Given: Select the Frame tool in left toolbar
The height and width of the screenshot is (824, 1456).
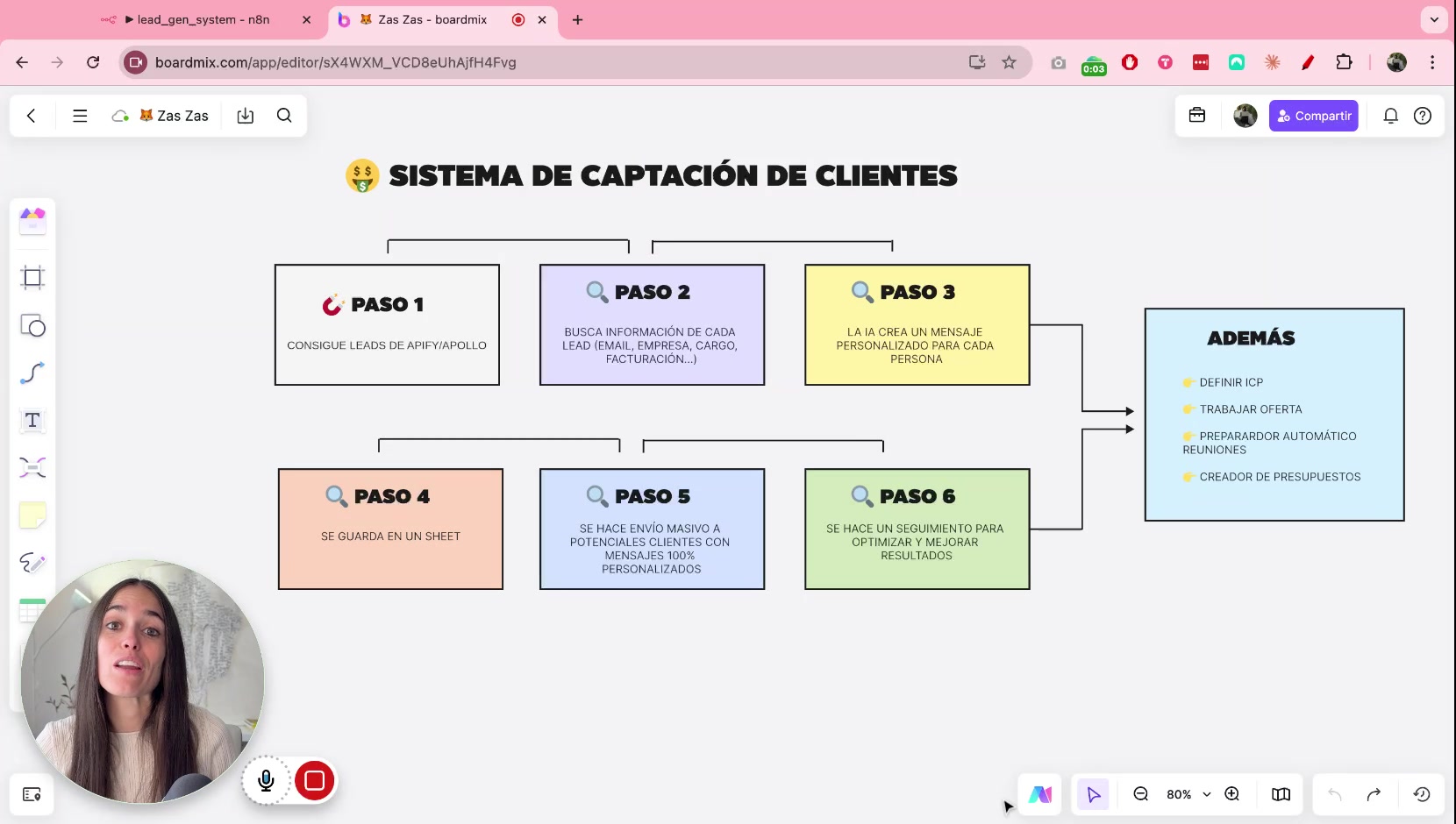Looking at the screenshot, I should tap(32, 278).
